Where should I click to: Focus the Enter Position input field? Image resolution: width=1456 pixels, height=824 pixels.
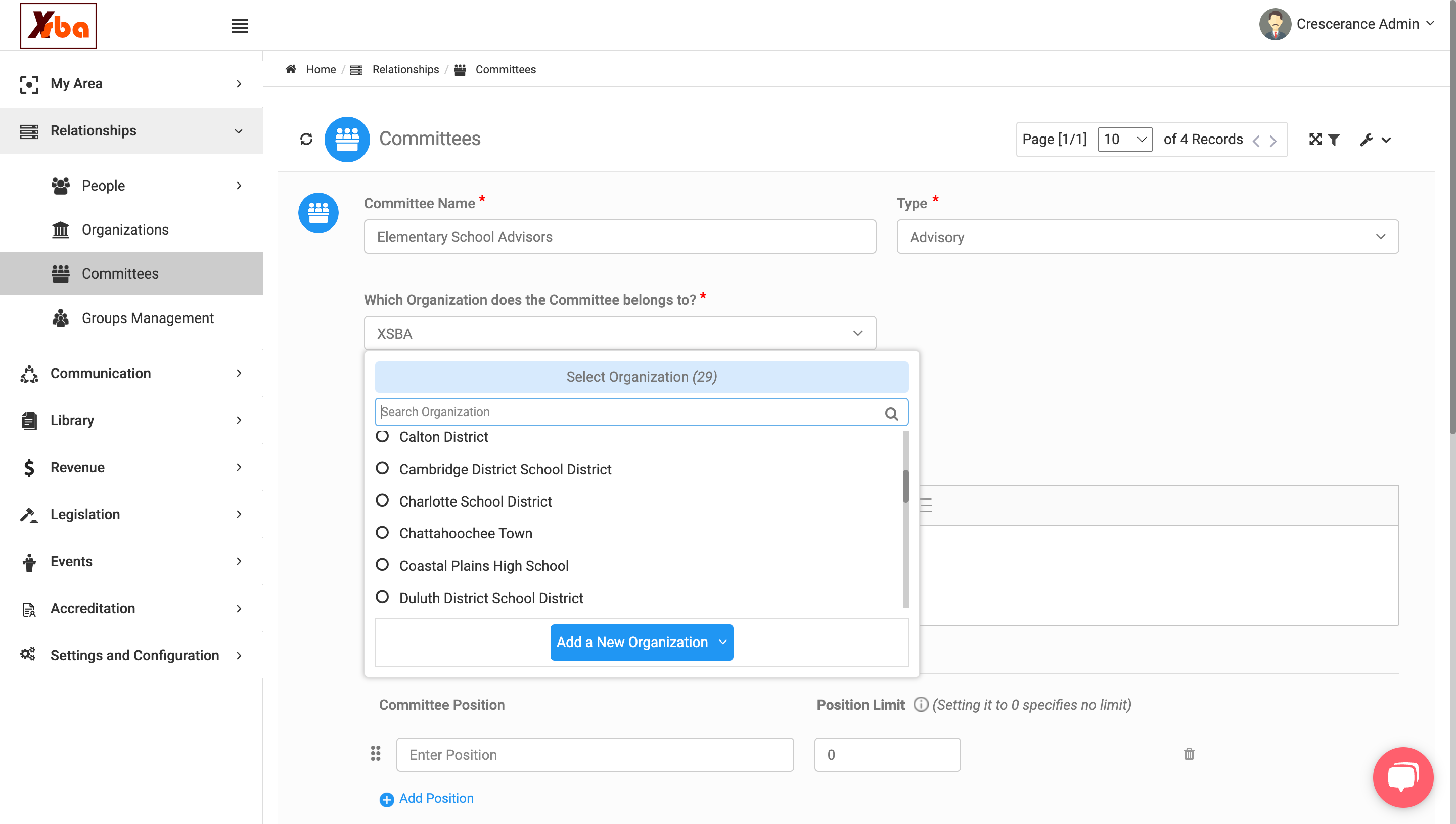tap(595, 755)
